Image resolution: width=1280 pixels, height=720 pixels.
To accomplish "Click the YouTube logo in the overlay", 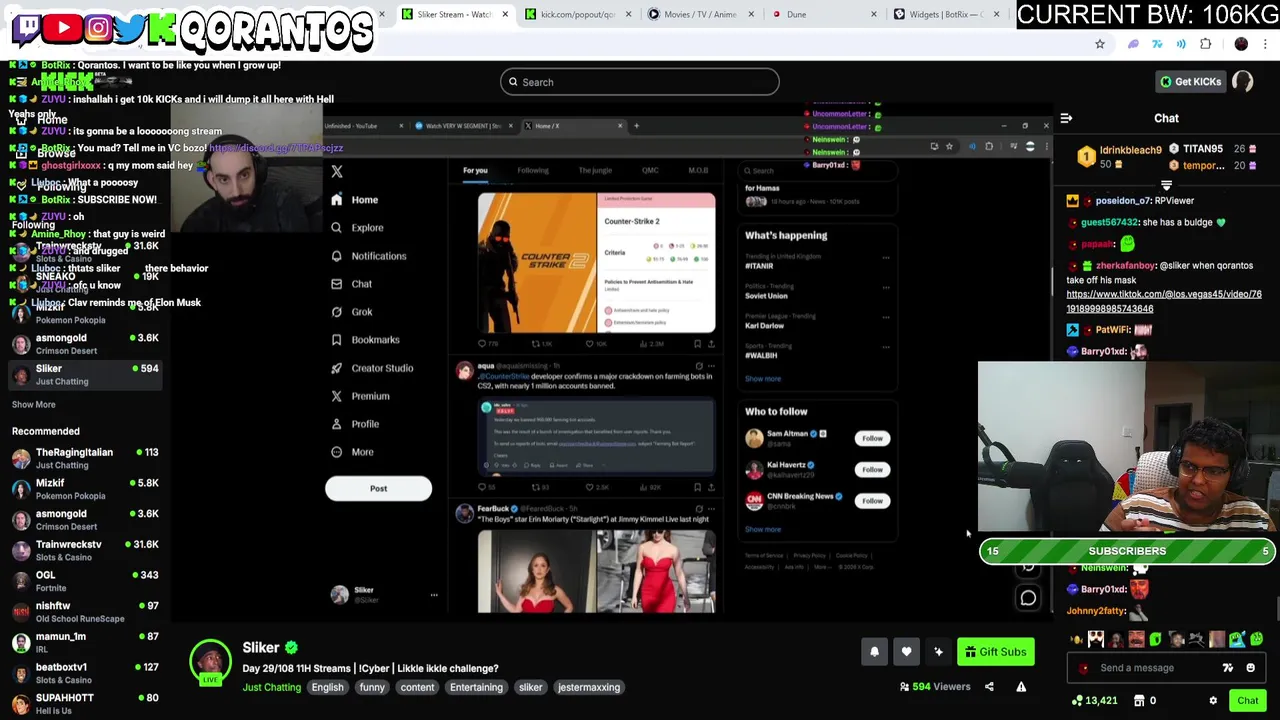I will point(63,28).
